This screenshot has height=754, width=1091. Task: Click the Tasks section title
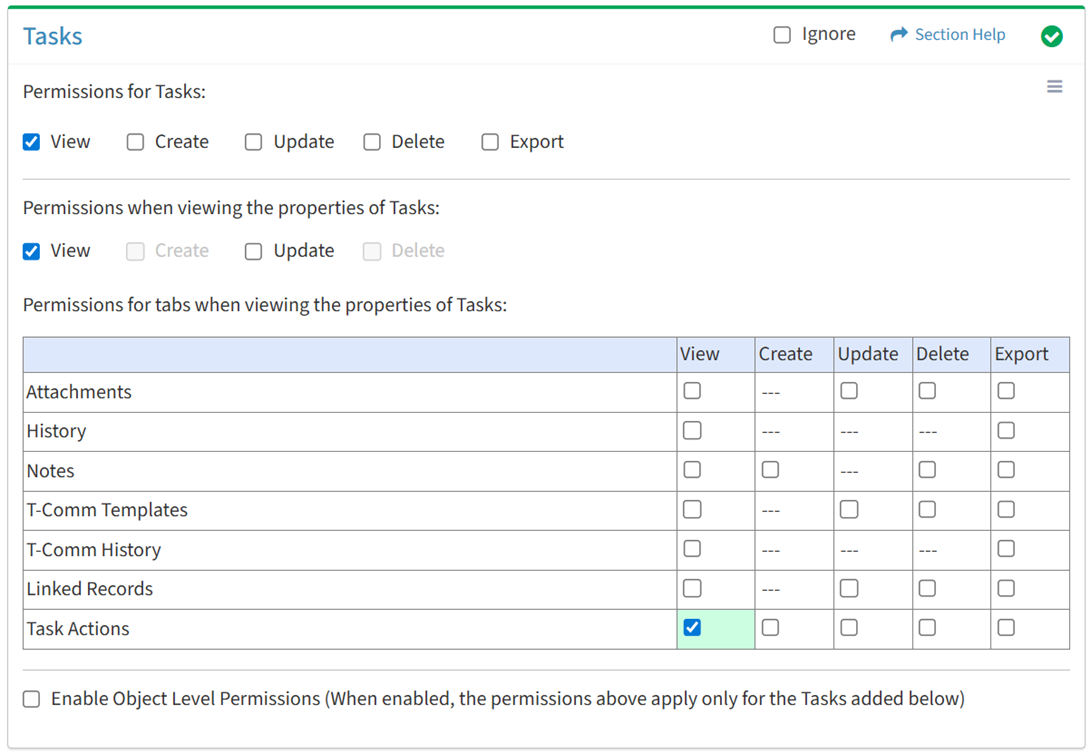(x=53, y=36)
